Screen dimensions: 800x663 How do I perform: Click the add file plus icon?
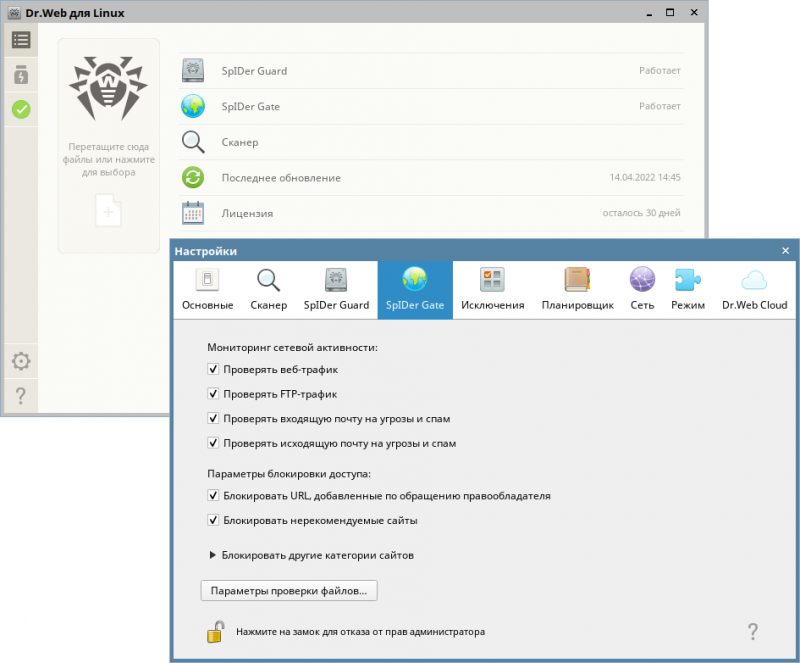pos(108,210)
